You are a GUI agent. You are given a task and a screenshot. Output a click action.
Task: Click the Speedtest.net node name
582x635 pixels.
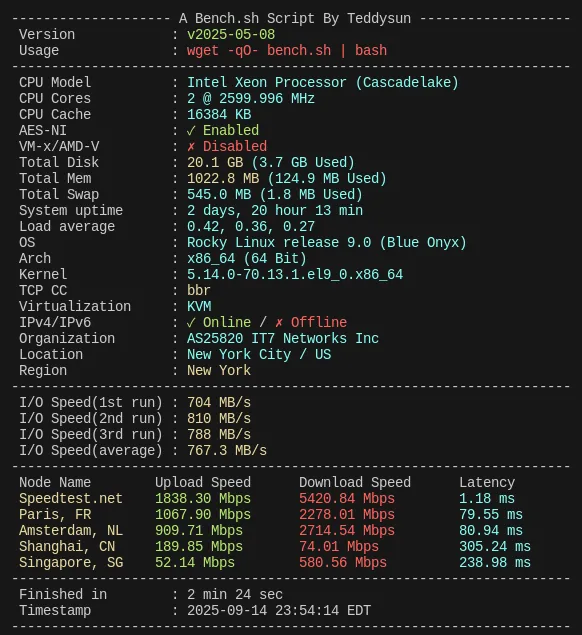[x=70, y=499]
